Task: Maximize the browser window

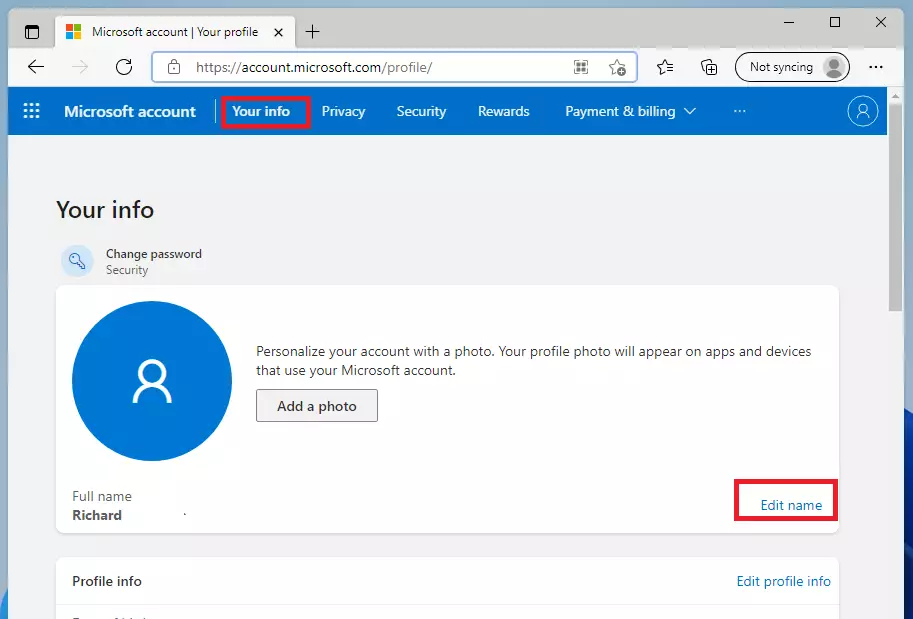Action: pyautogui.click(x=835, y=23)
